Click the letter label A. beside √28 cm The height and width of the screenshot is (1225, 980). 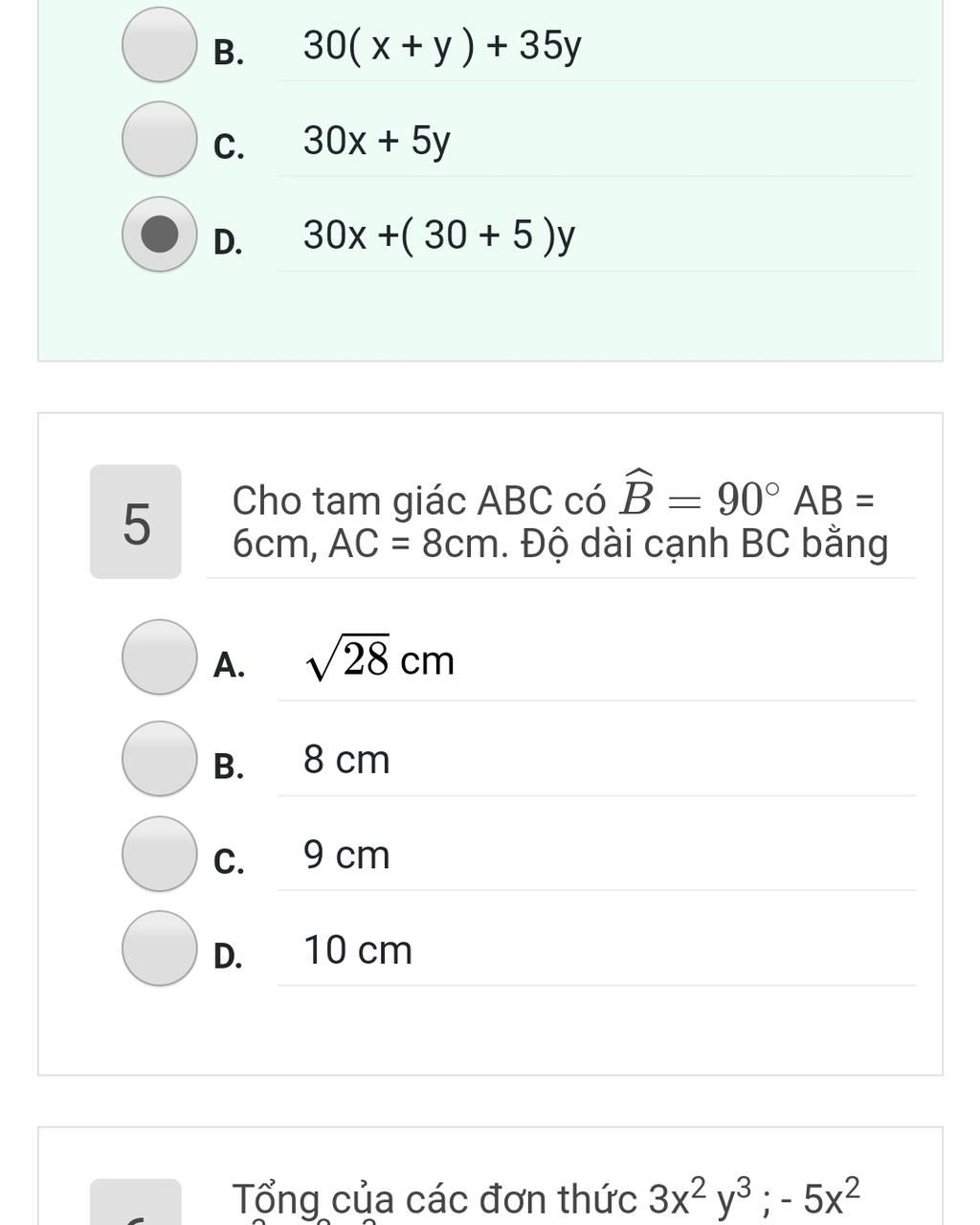pos(229,664)
